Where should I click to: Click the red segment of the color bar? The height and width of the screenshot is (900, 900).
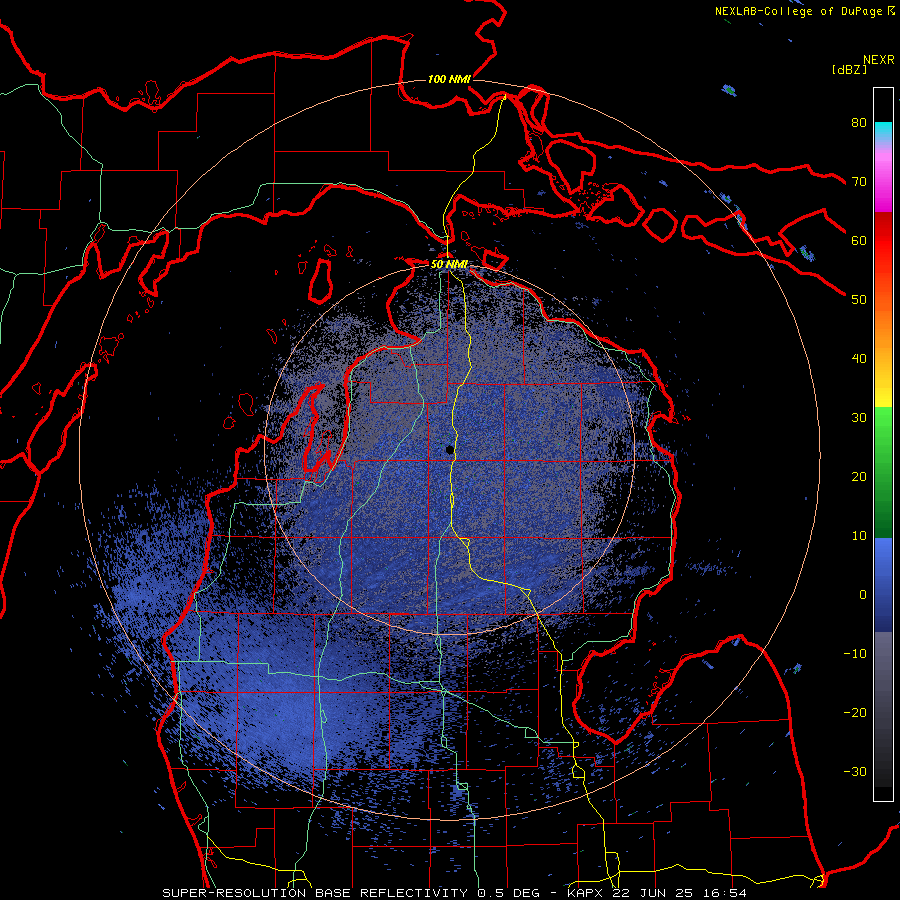883,241
